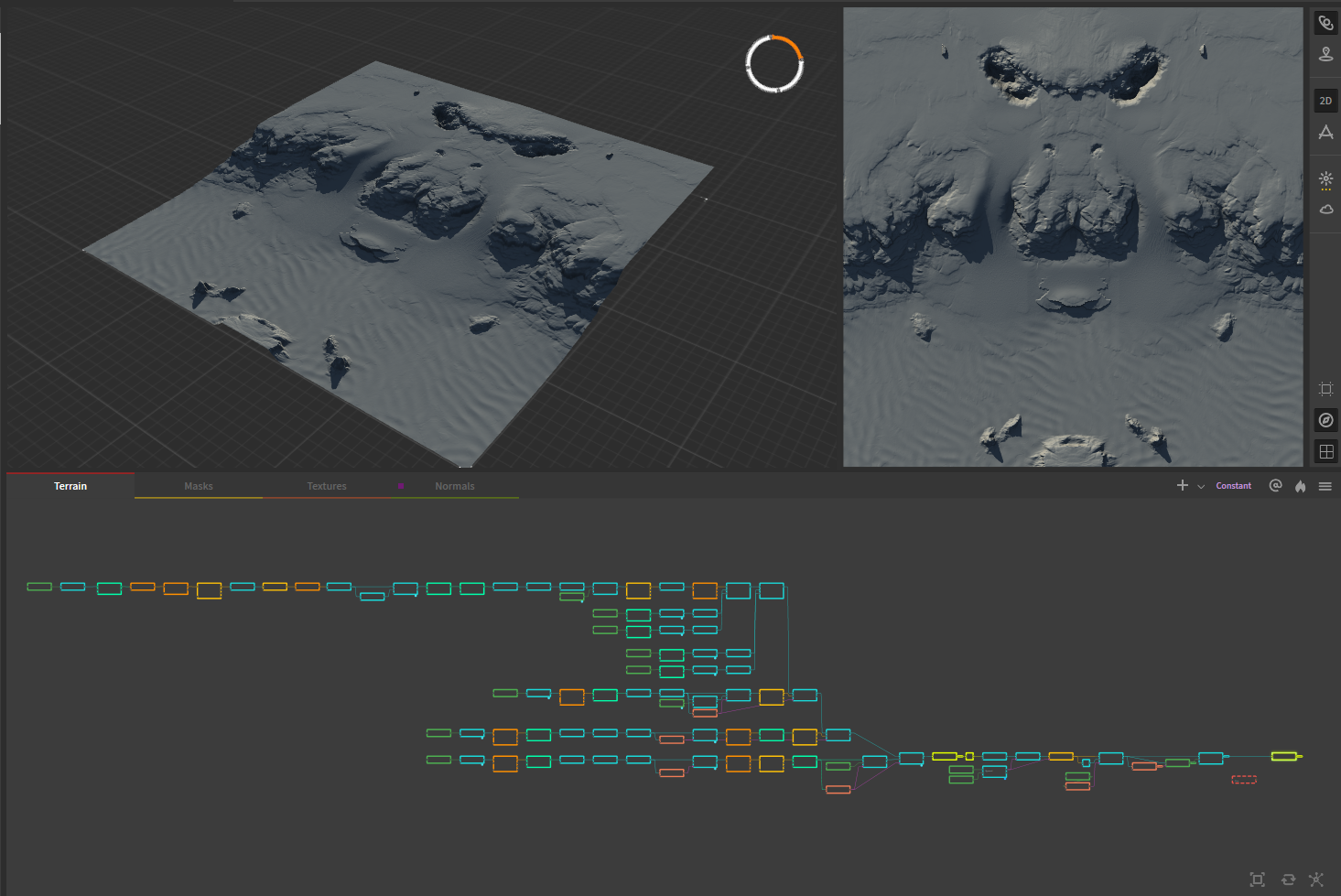Click the Constant node label
Screen dimensions: 1341x896
click(1233, 486)
